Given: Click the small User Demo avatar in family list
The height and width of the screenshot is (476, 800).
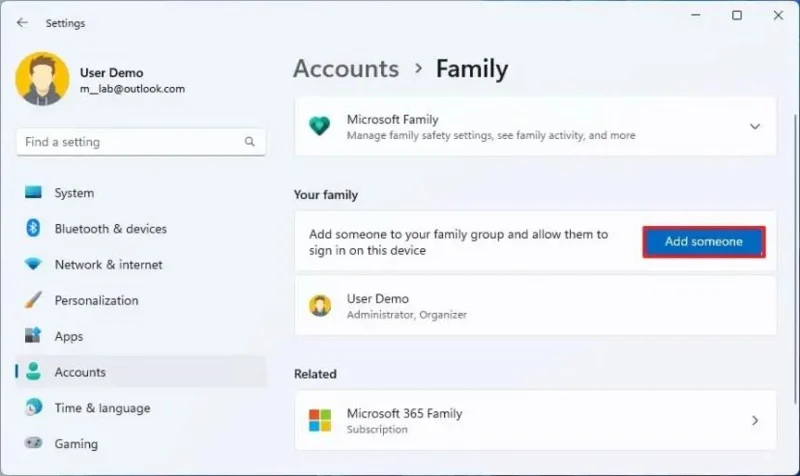Looking at the screenshot, I should click(320, 306).
